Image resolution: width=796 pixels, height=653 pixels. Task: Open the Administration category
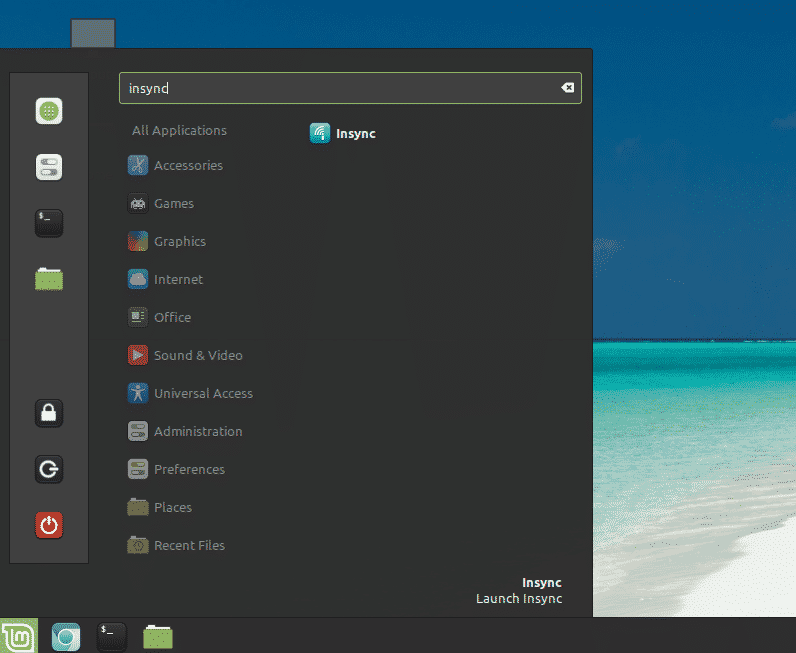point(197,432)
